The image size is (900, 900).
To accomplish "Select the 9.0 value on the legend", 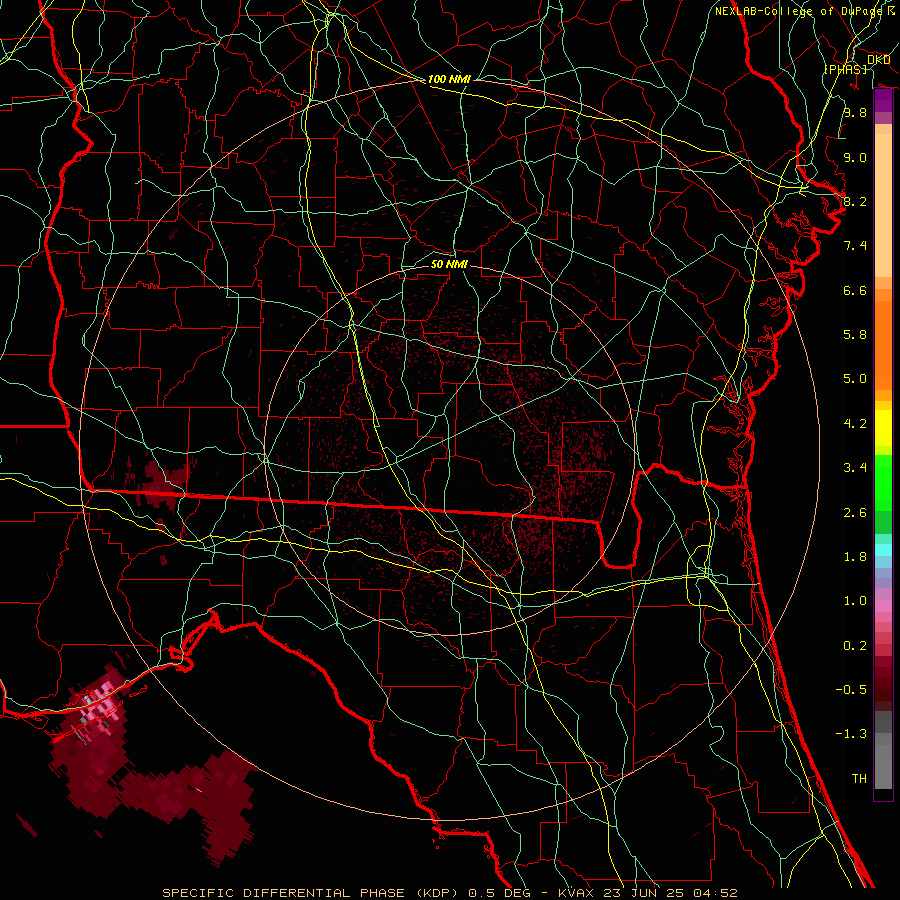I will click(x=855, y=157).
